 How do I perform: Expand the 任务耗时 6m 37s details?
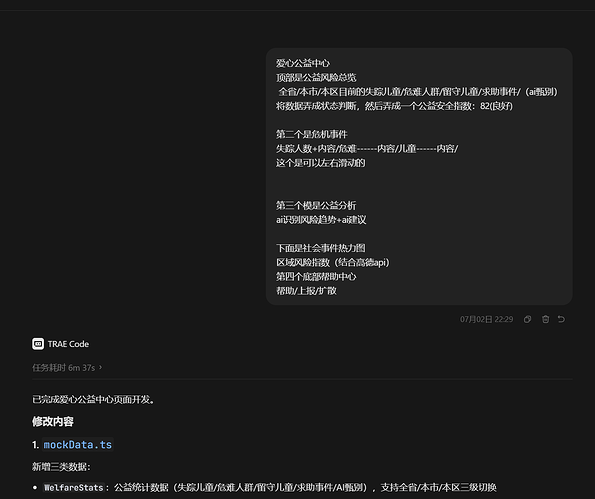coord(67,367)
